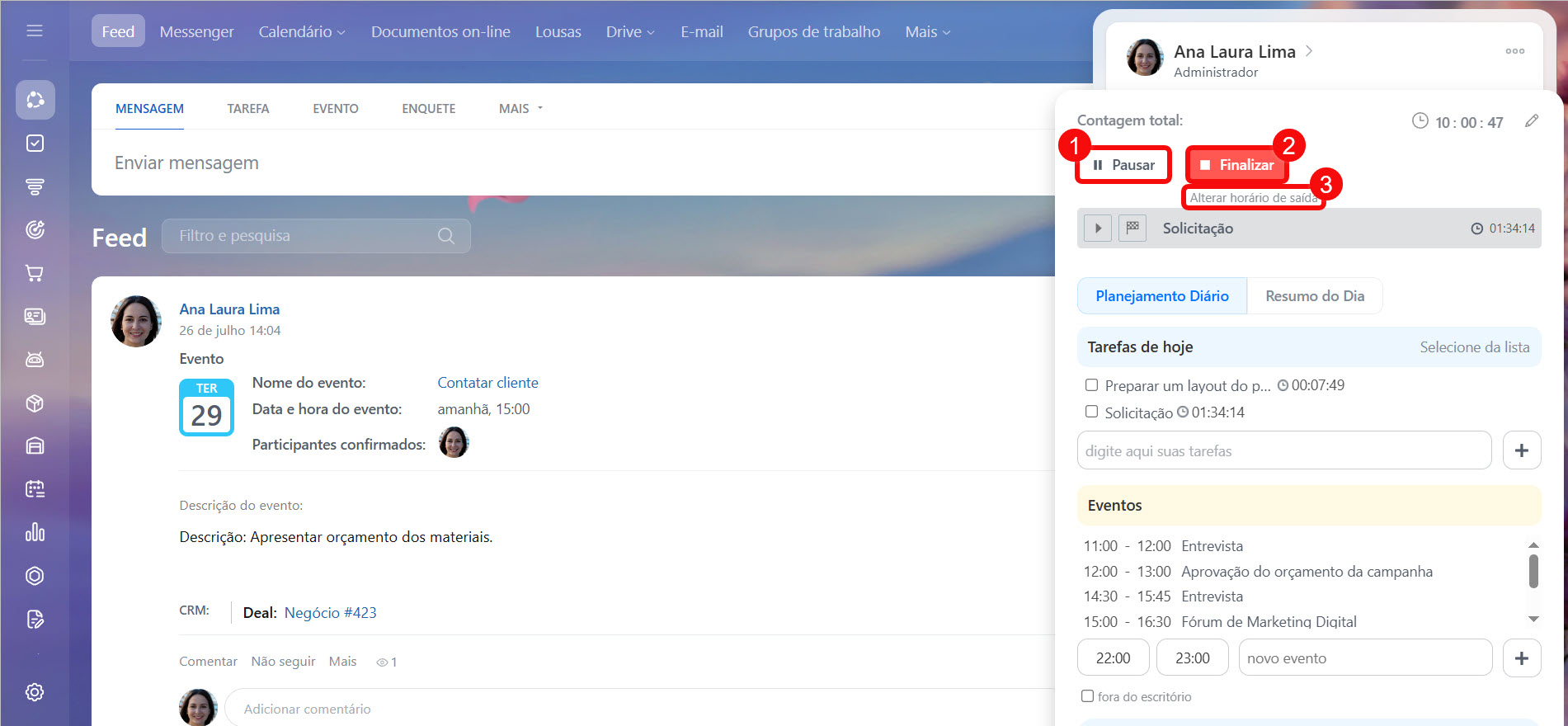
Task: Click the search magnifier in Feed filter
Action: (x=446, y=236)
